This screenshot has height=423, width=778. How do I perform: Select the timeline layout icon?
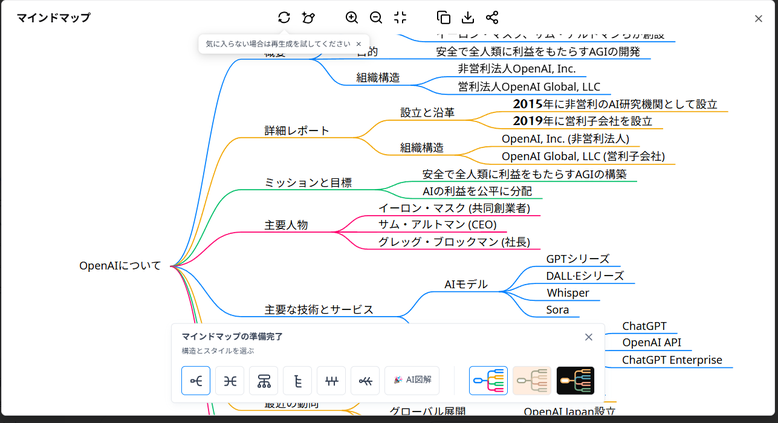coord(331,380)
